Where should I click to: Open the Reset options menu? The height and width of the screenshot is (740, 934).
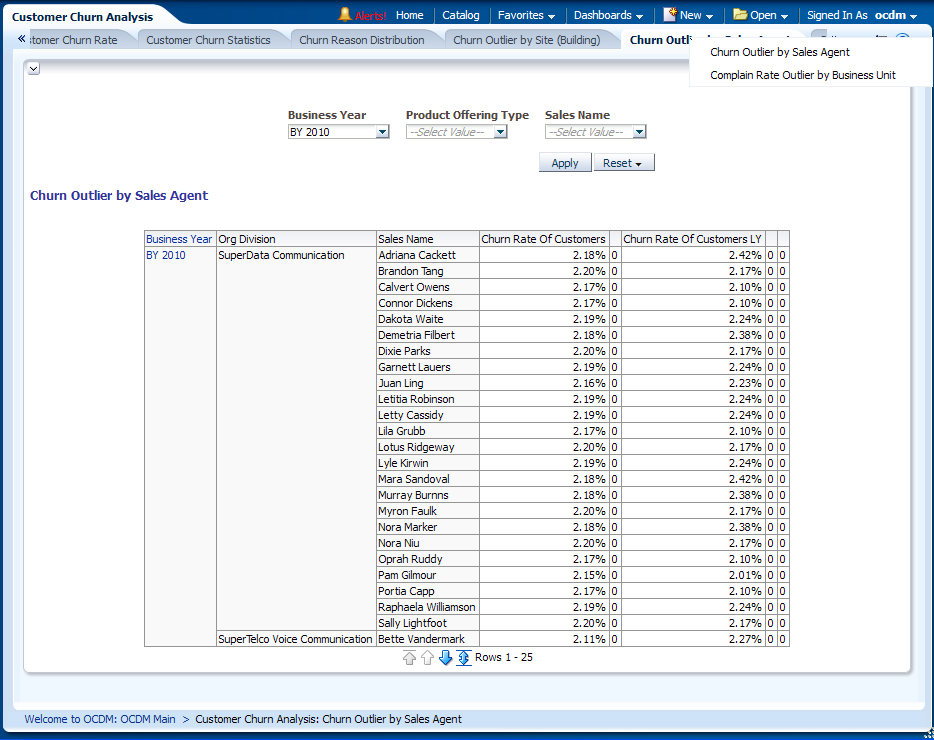[x=624, y=163]
